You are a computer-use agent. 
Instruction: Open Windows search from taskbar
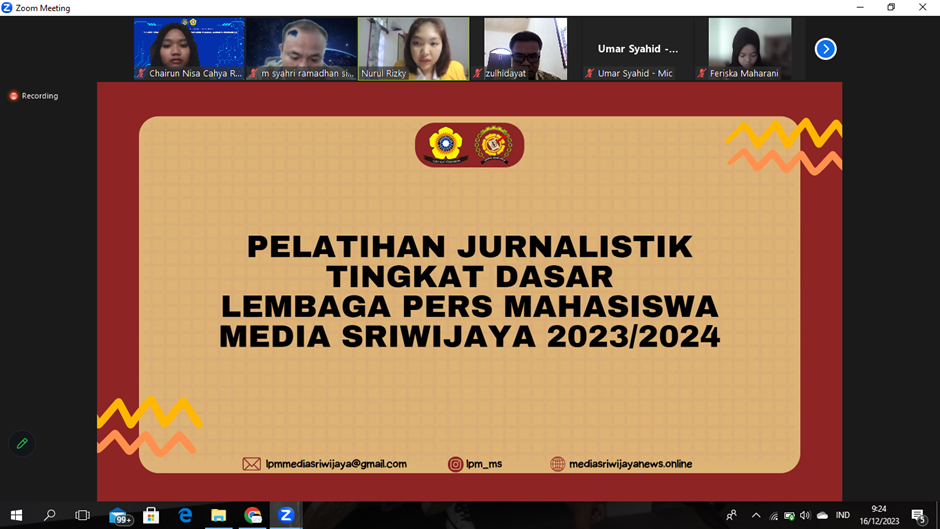[50, 515]
